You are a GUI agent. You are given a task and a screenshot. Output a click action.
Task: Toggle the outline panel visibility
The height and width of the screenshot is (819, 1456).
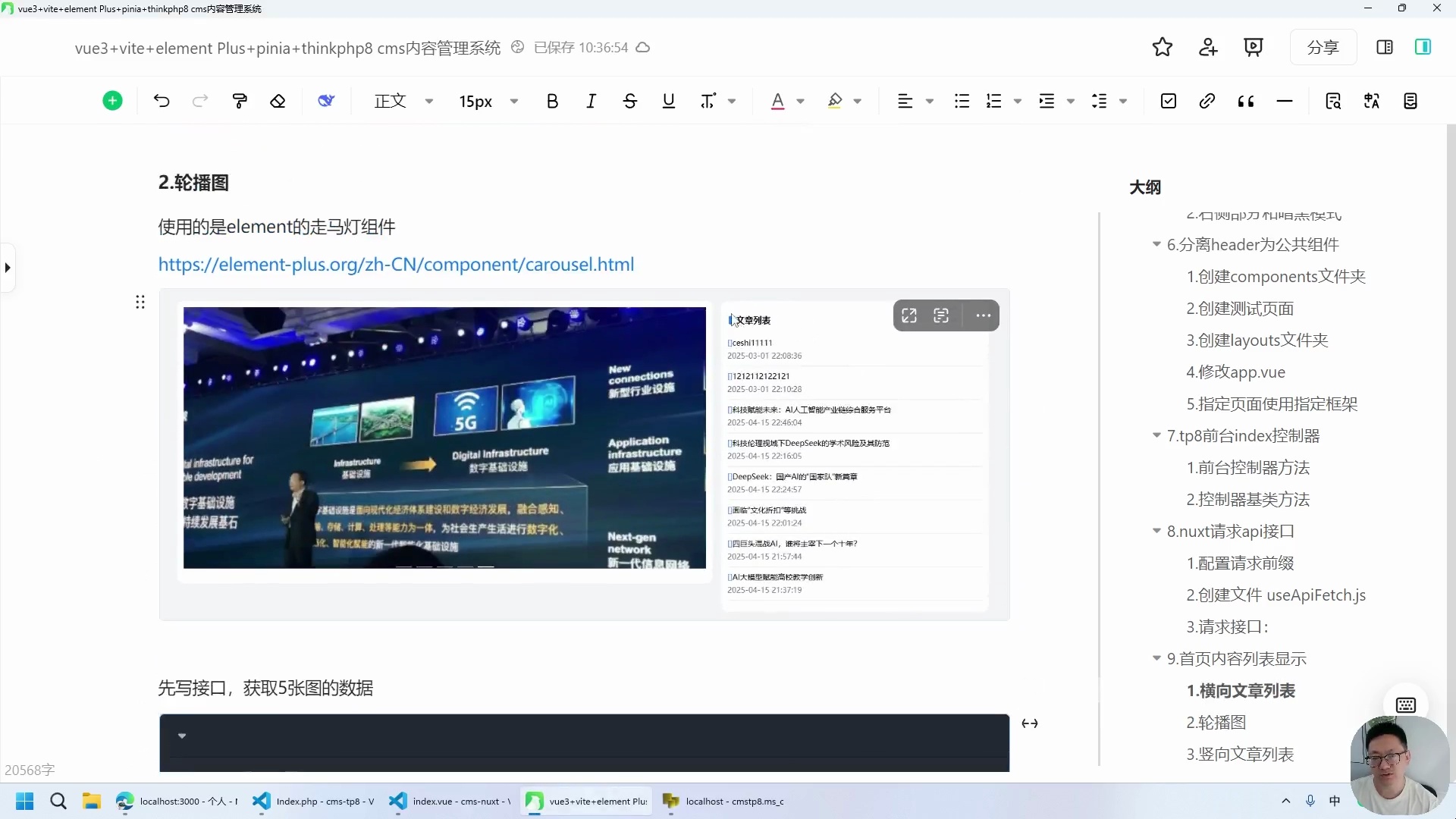[1423, 47]
